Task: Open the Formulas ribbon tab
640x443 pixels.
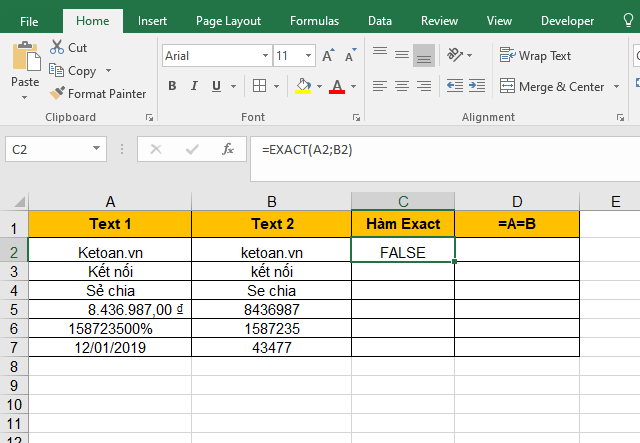Action: pos(314,20)
